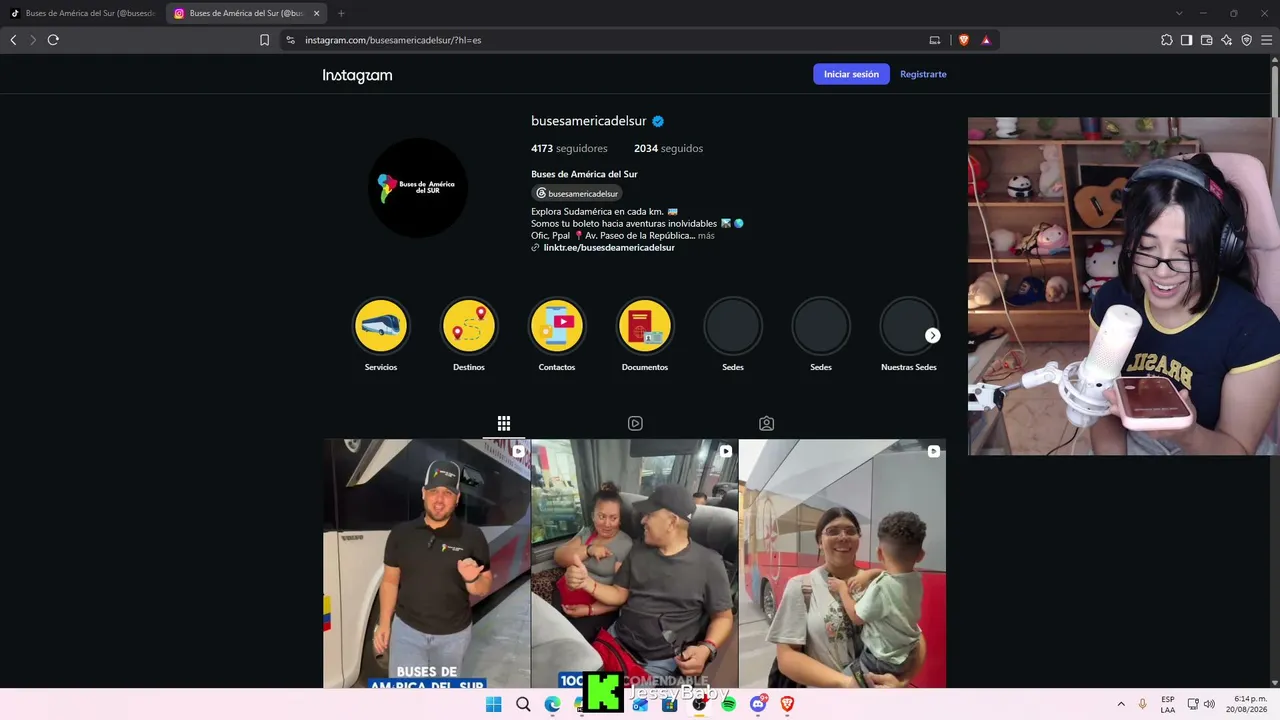Viewport: 1280px width, 720px height.
Task: Open Windows taskbar search
Action: pyautogui.click(x=523, y=704)
